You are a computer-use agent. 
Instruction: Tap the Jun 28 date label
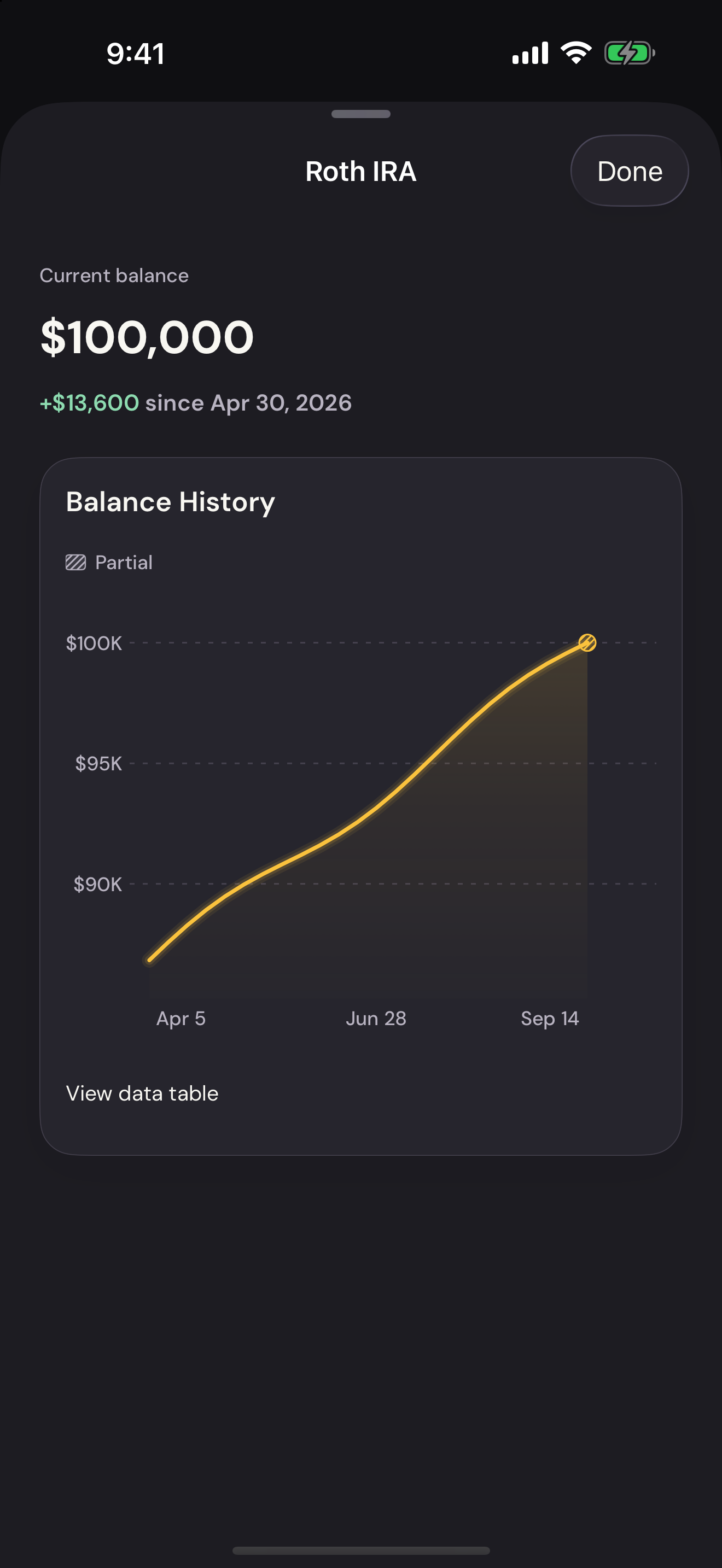376,1019
